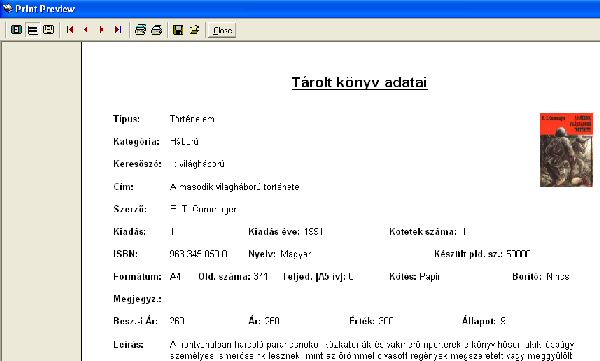The image size is (600, 361).
Task: Click the book cover thumbnail image
Action: pos(566,150)
